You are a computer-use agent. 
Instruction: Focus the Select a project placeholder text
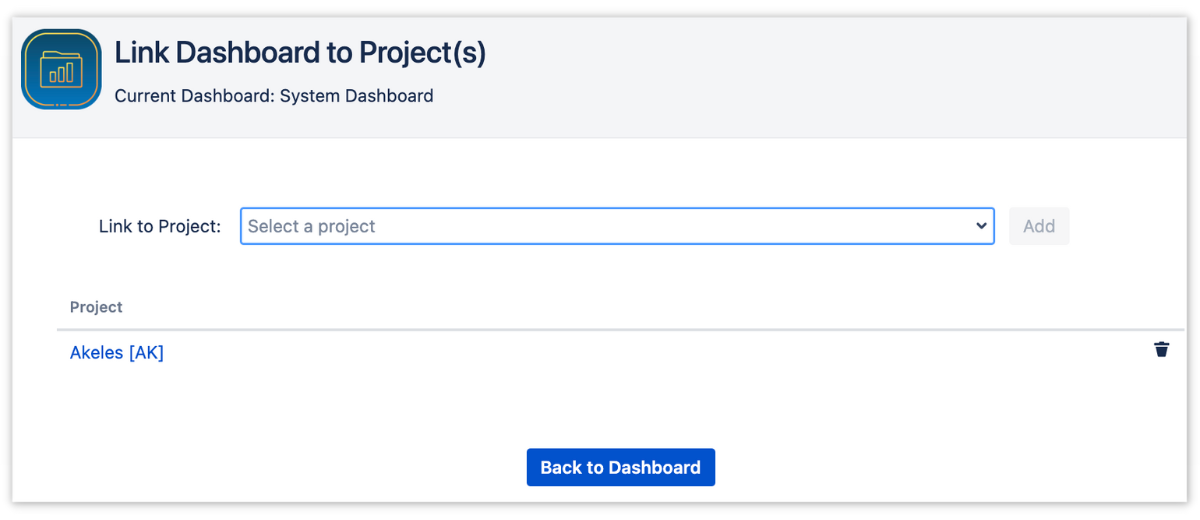pyautogui.click(x=311, y=226)
